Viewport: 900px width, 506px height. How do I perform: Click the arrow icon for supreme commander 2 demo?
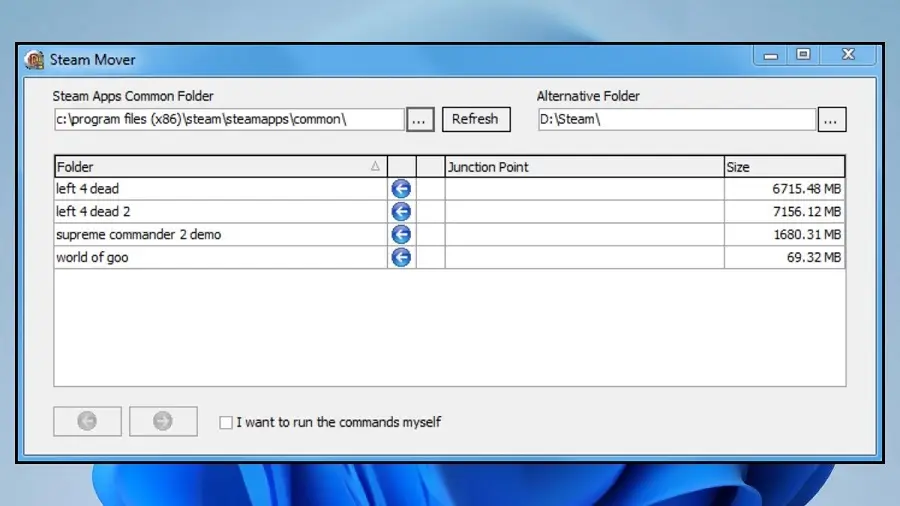401,235
